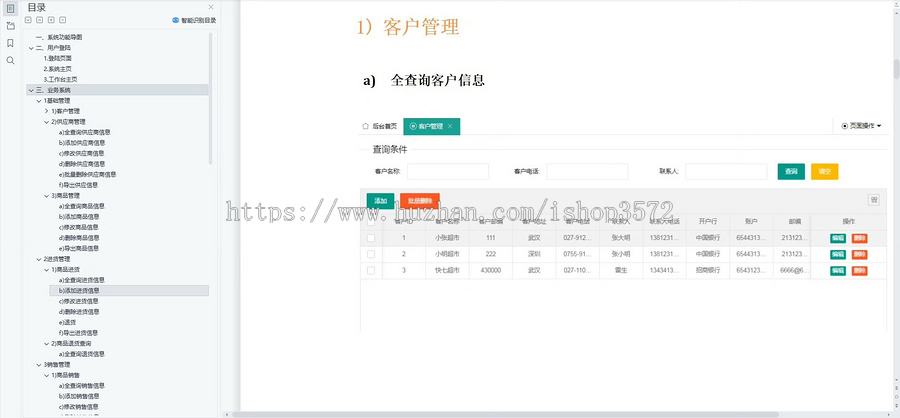900x418 pixels.
Task: Select the 客户管理 tab
Action: tap(431, 126)
